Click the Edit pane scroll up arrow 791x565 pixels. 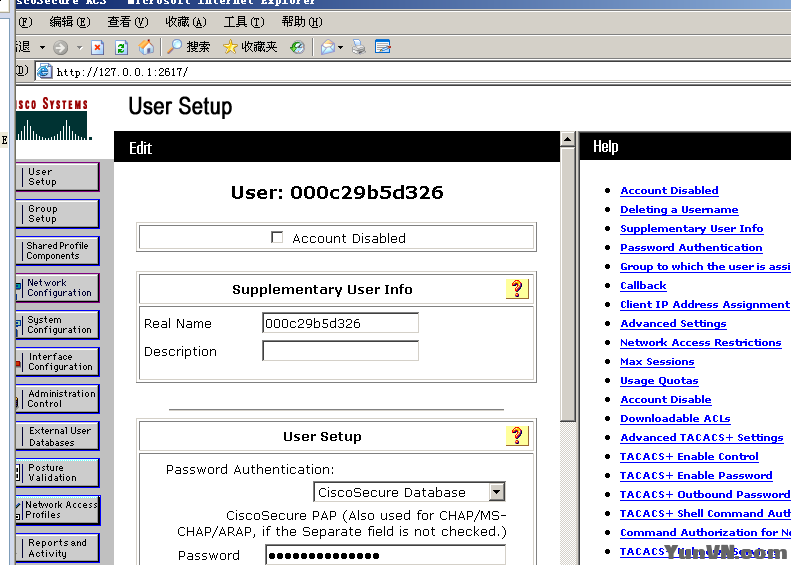point(568,139)
